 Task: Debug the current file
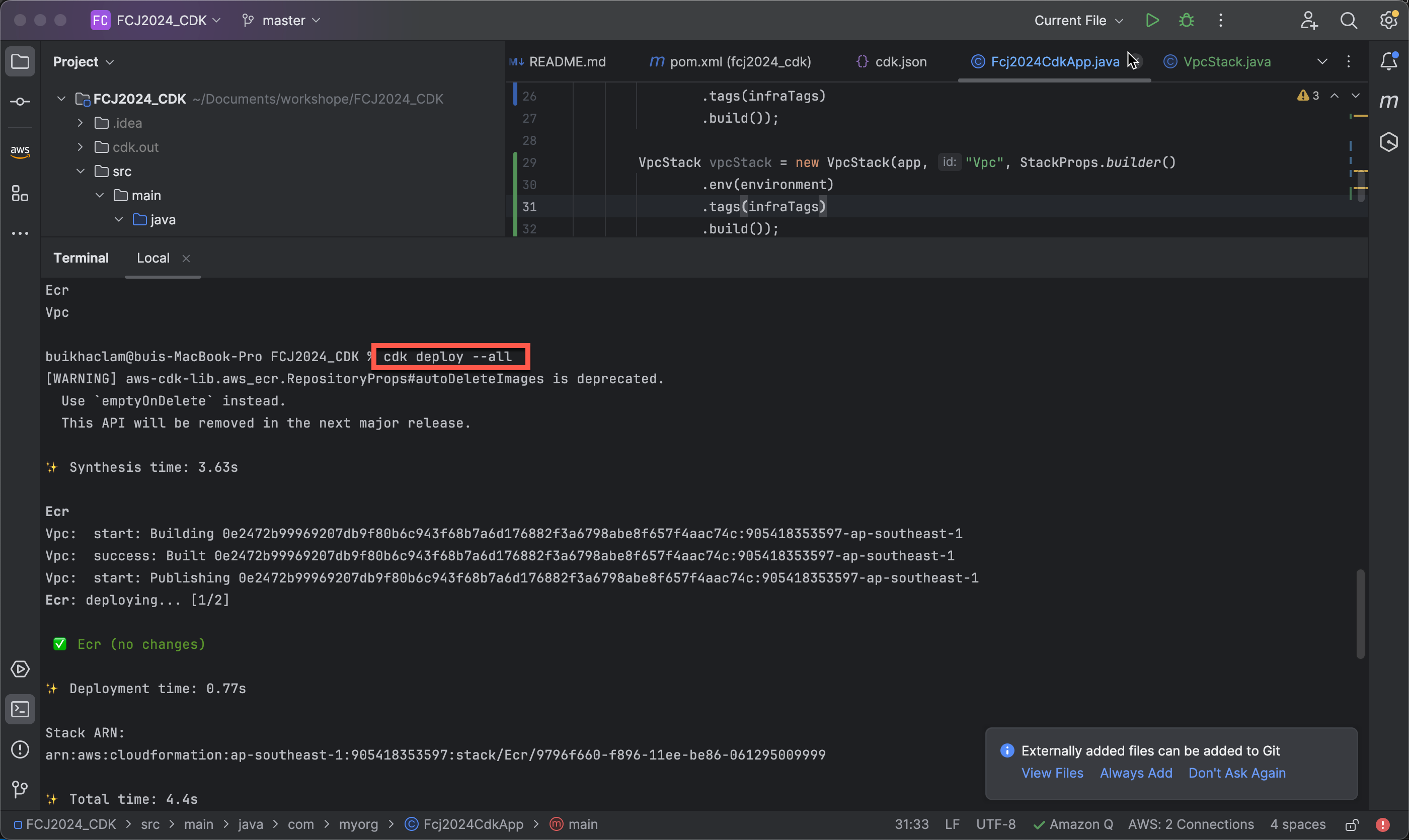pos(1187,21)
